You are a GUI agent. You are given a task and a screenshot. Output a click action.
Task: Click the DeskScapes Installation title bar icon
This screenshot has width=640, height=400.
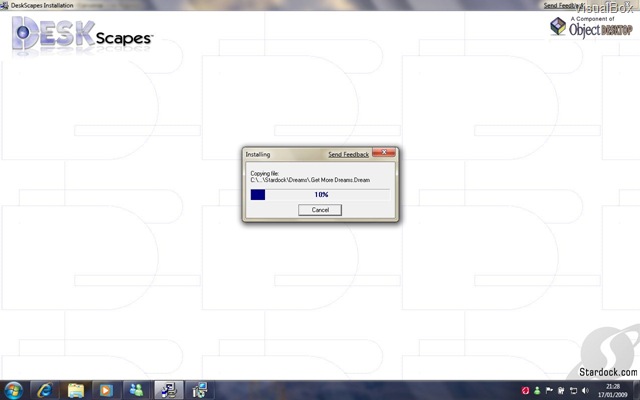[x=4, y=5]
